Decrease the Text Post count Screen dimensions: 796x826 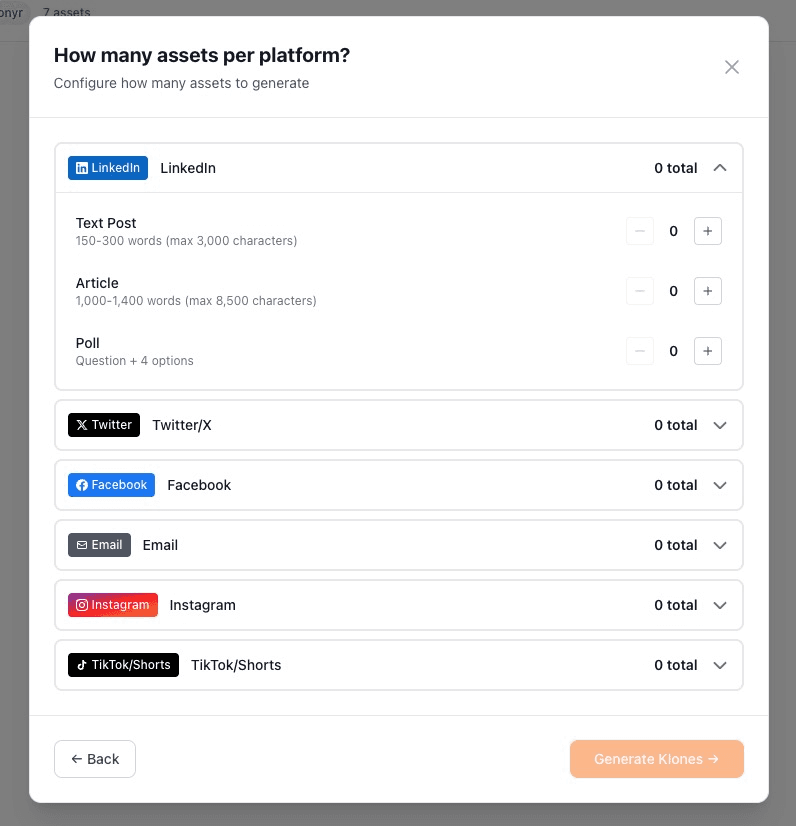(640, 231)
